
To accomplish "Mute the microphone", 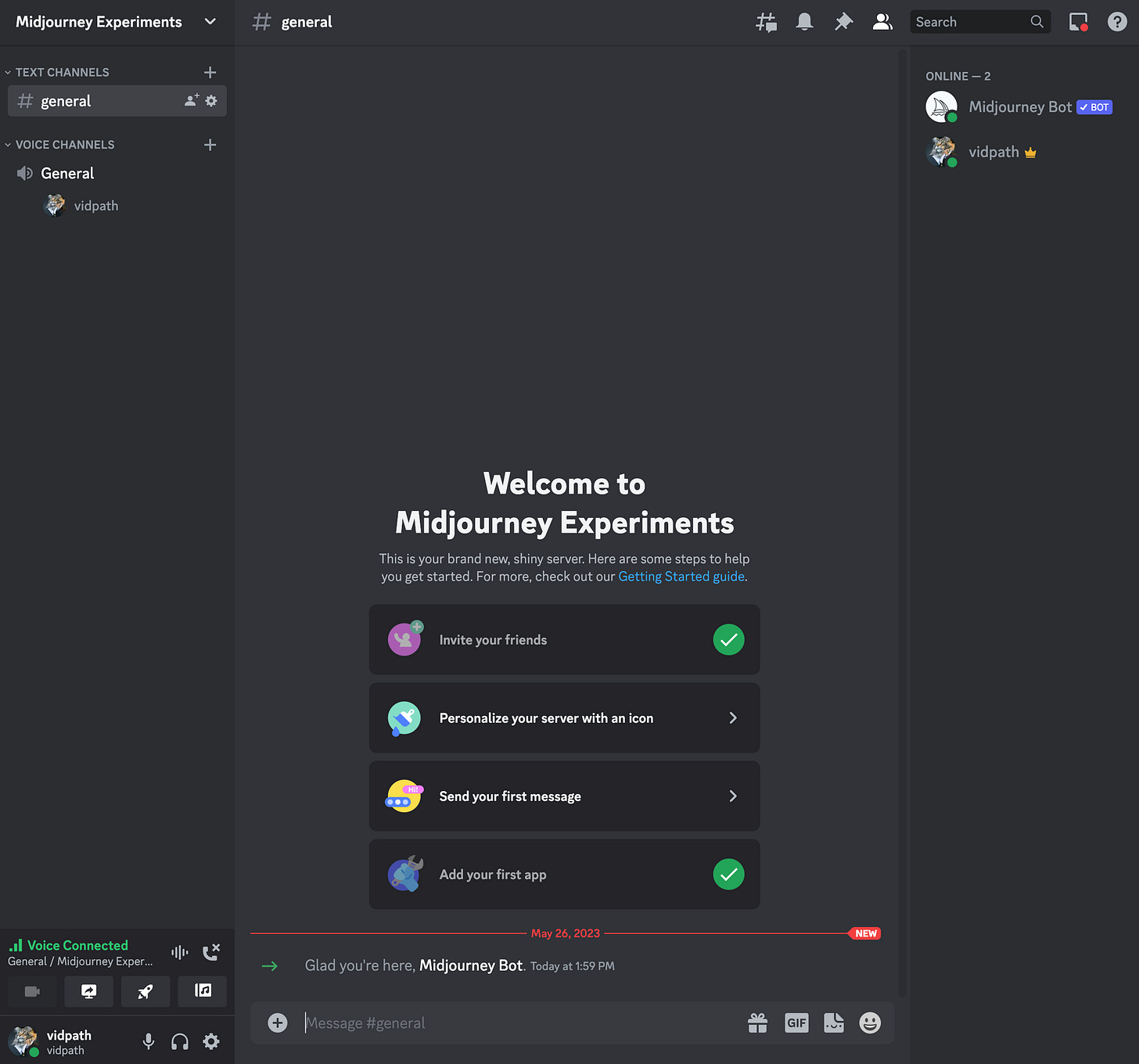I will pyautogui.click(x=149, y=1041).
